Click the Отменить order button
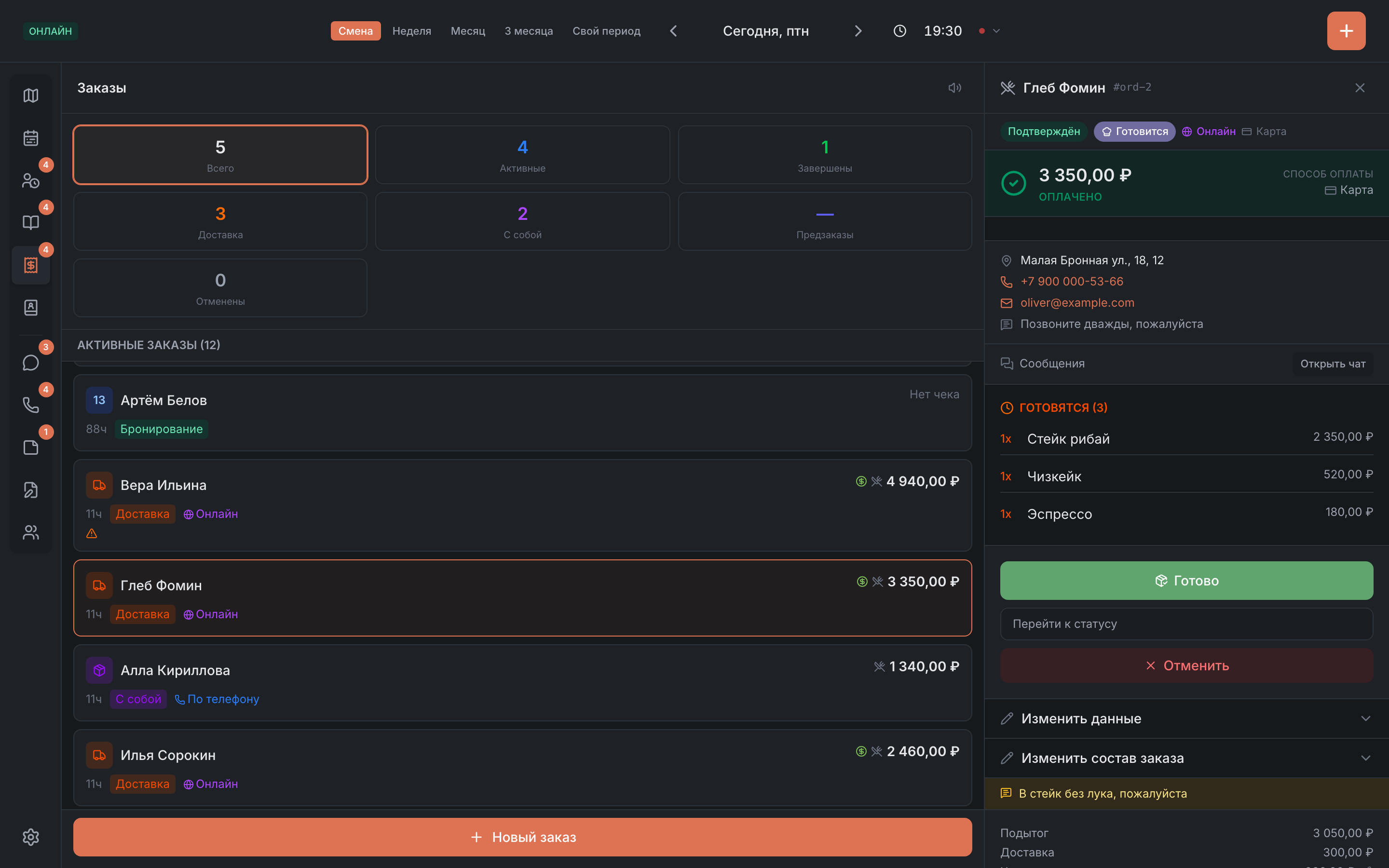This screenshot has width=1389, height=868. (1186, 666)
